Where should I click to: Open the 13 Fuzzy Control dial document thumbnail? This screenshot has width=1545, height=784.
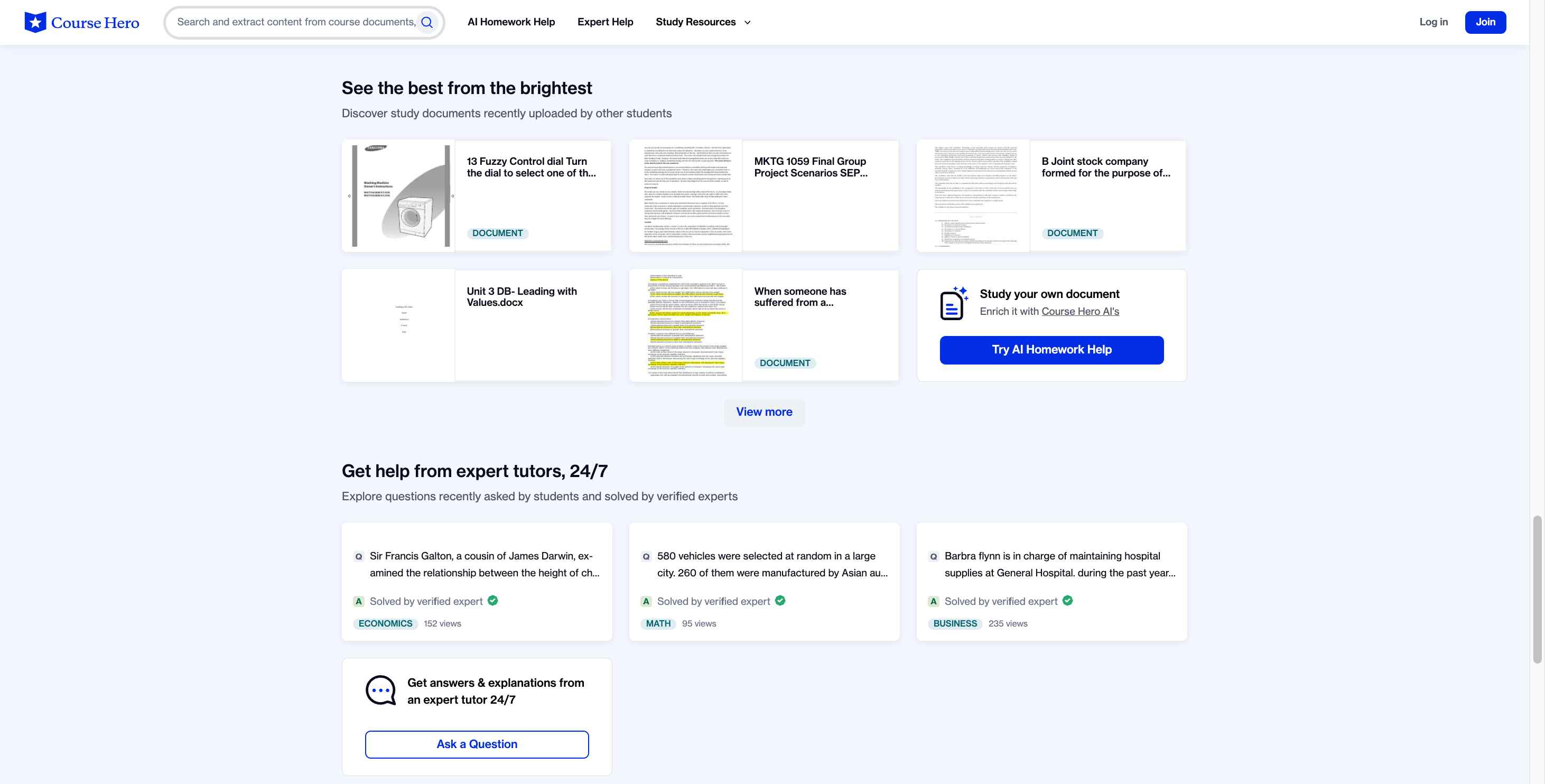pyautogui.click(x=398, y=195)
